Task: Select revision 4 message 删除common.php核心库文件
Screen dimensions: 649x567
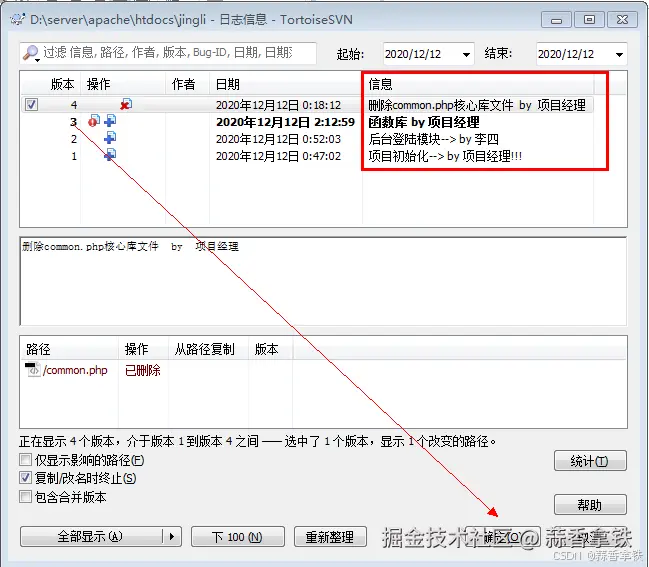Action: pos(441,105)
